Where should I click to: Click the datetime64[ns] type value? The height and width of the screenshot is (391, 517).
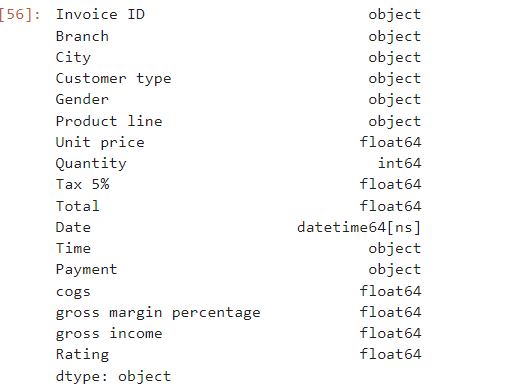coord(359,227)
